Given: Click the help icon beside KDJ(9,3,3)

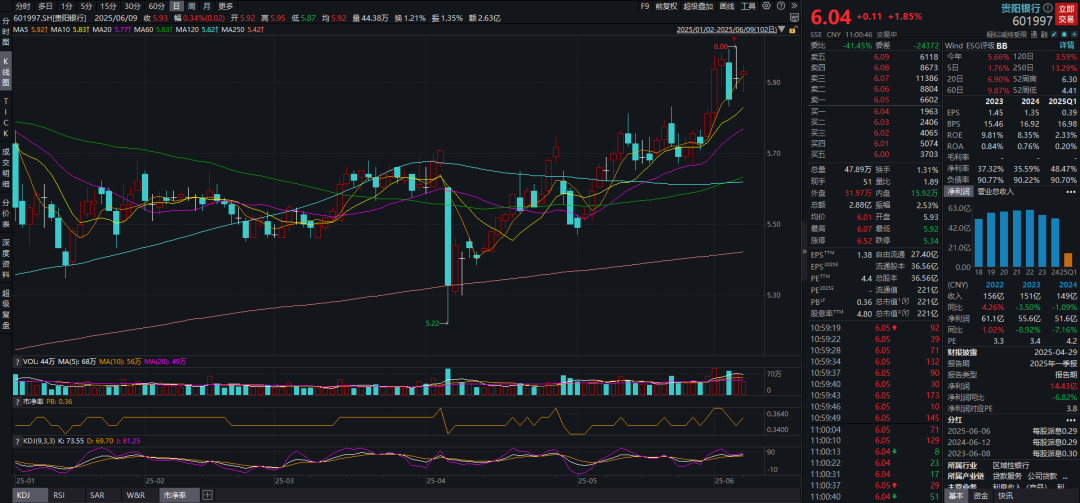Looking at the screenshot, I should tap(17, 439).
